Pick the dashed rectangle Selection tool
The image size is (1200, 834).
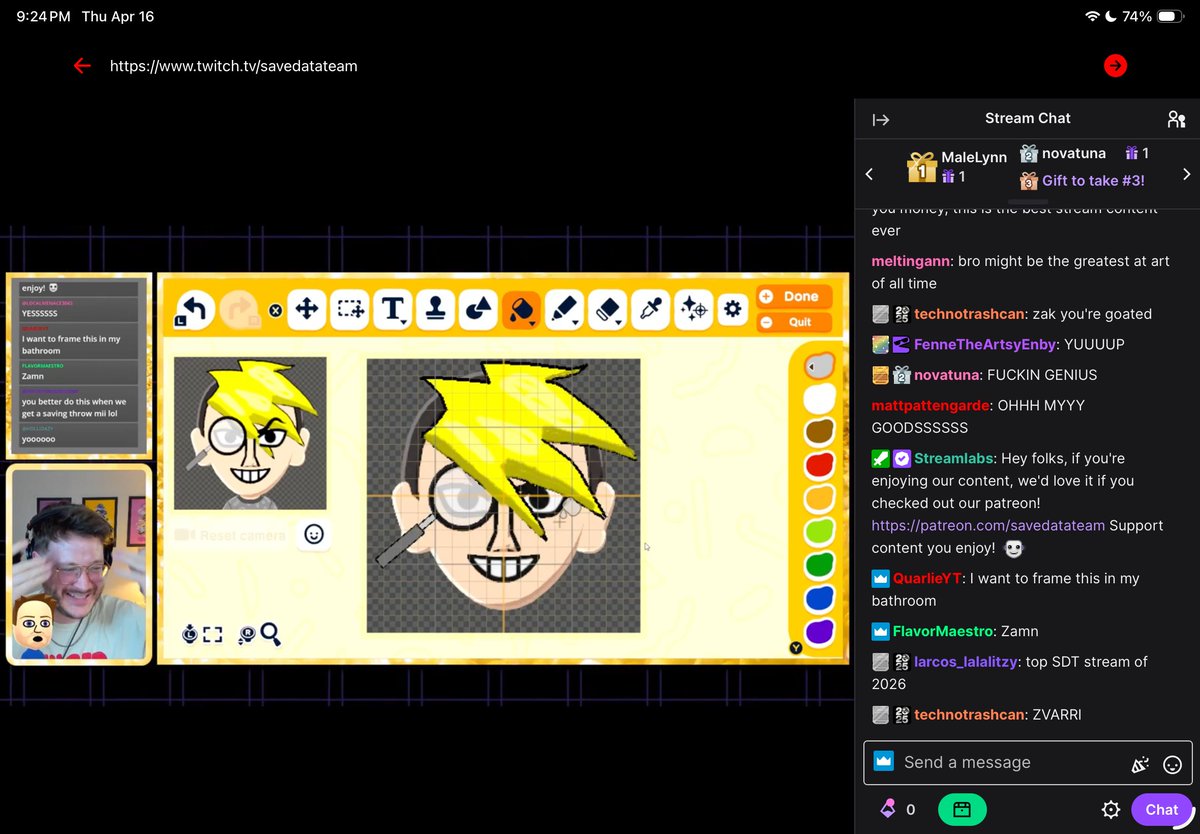[350, 309]
